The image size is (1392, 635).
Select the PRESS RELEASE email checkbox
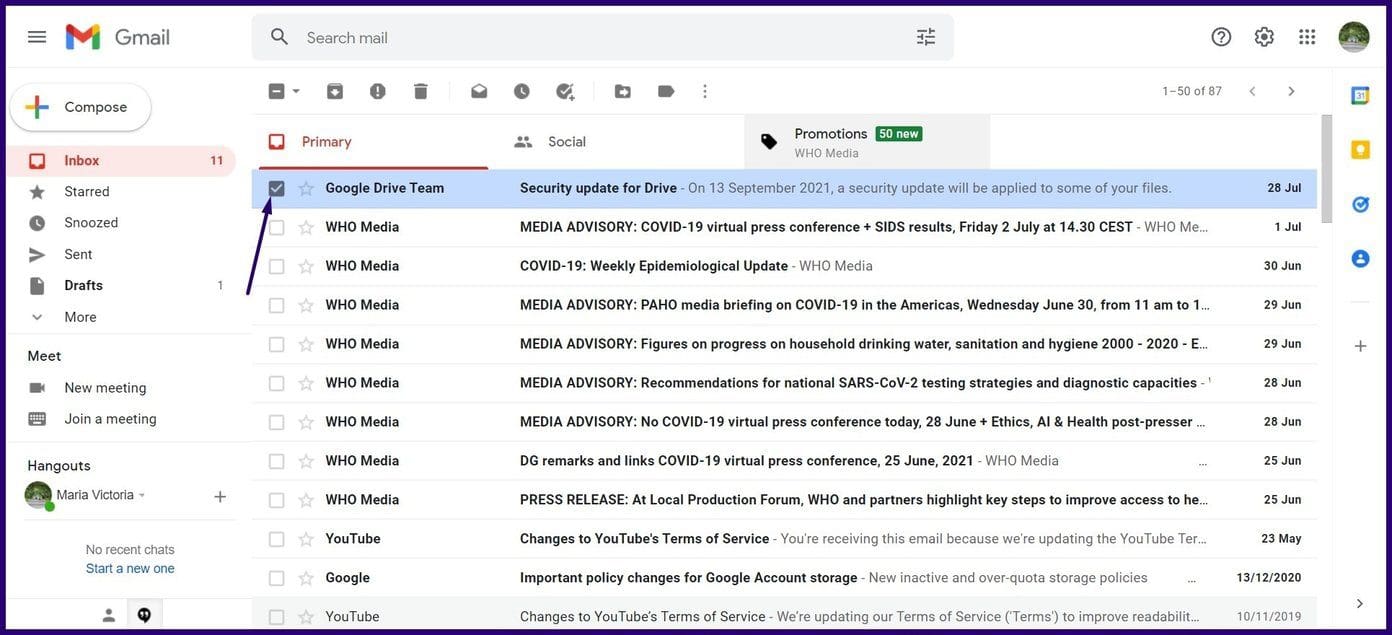pyautogui.click(x=277, y=500)
